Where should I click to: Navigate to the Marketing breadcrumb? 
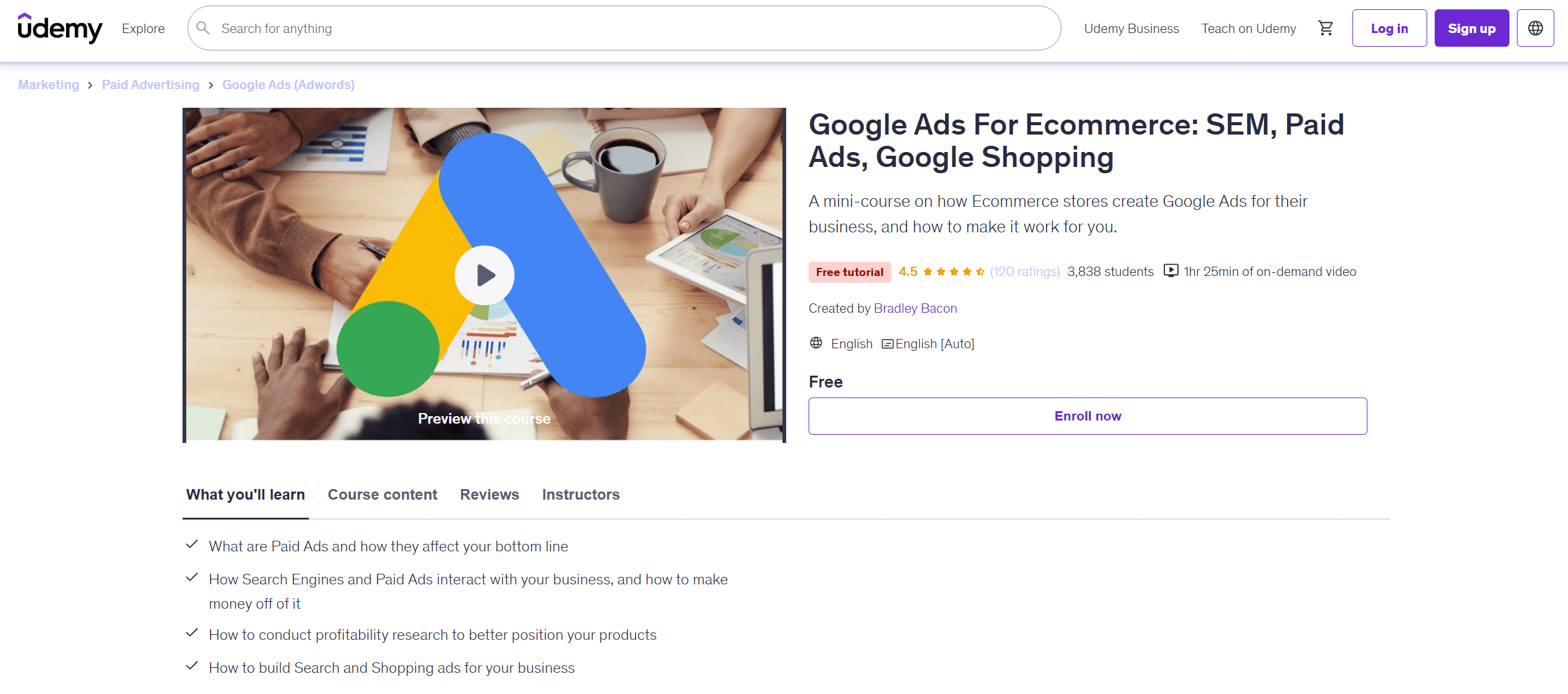[x=49, y=84]
